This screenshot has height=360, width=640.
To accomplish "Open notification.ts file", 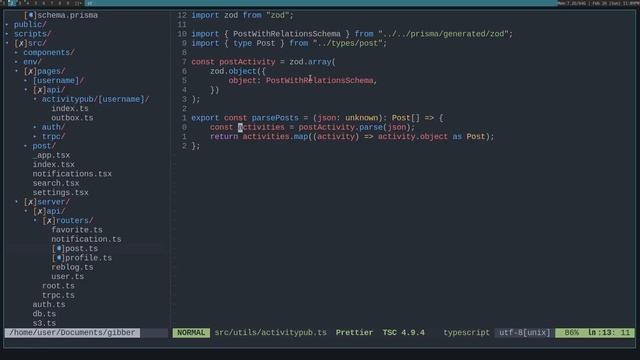I will point(86,239).
